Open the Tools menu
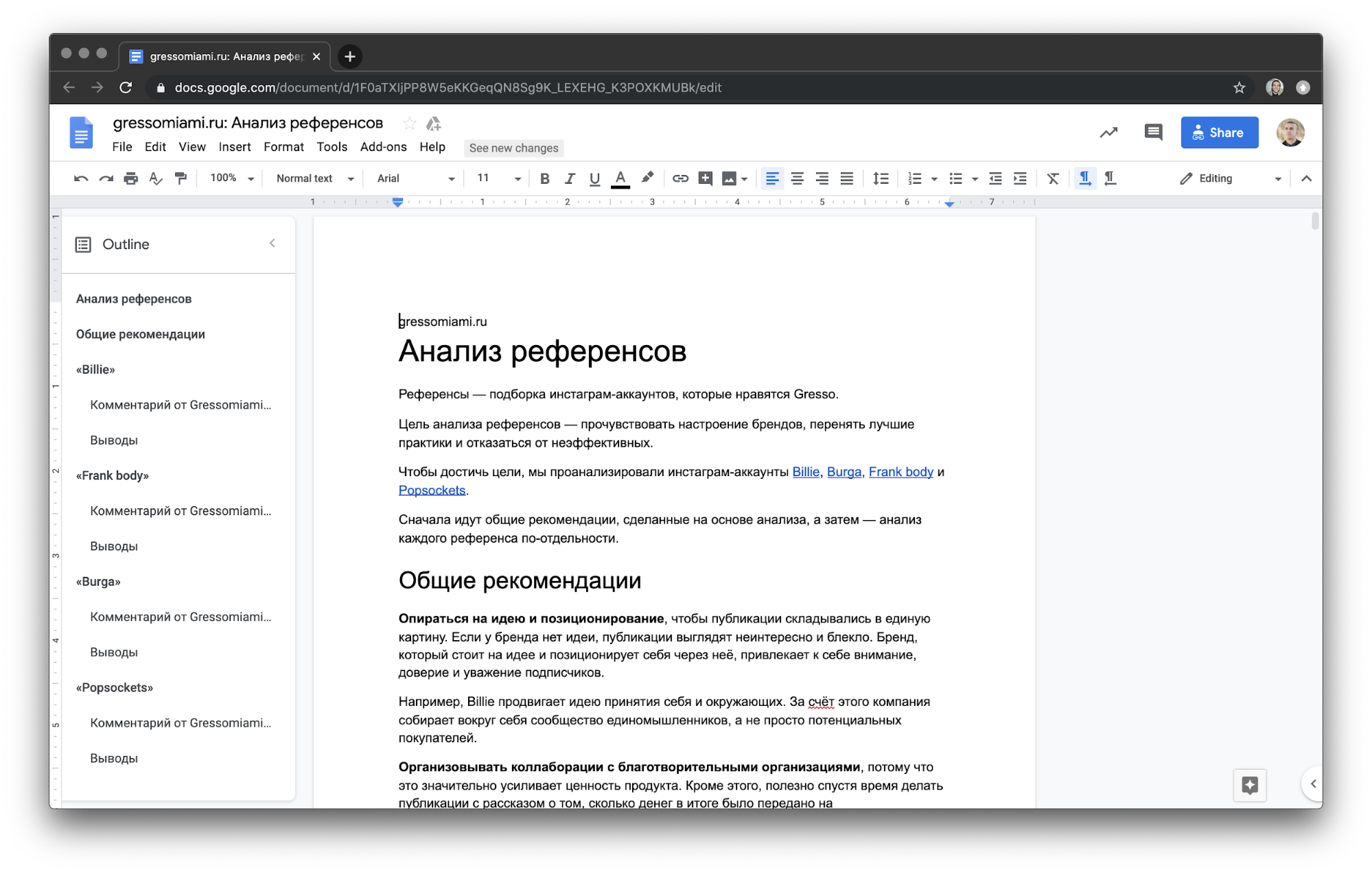Viewport: 1372px width, 874px height. pos(332,147)
